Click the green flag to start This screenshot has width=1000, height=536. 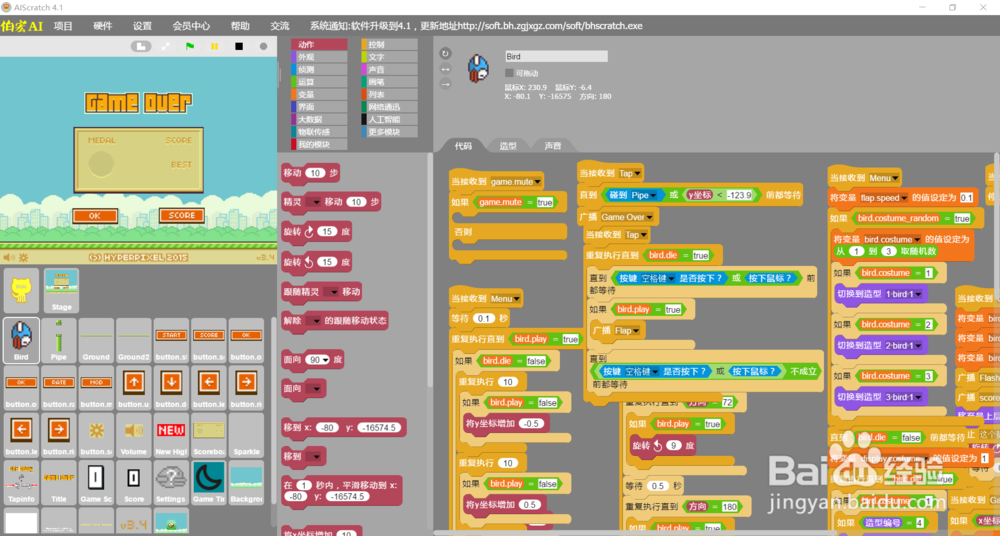[189, 47]
